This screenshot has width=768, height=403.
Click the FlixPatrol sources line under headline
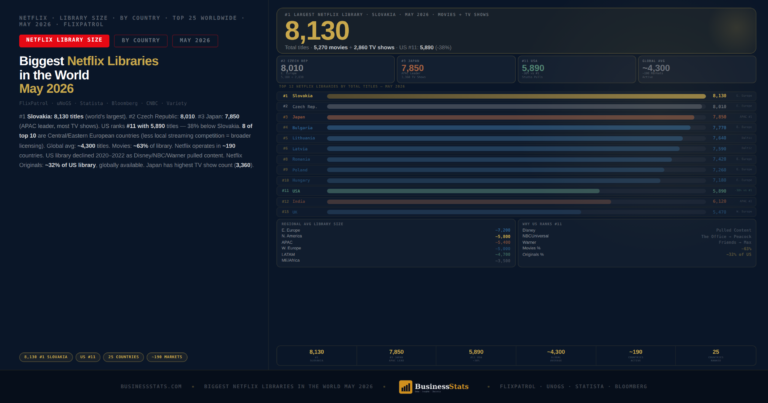(x=103, y=103)
